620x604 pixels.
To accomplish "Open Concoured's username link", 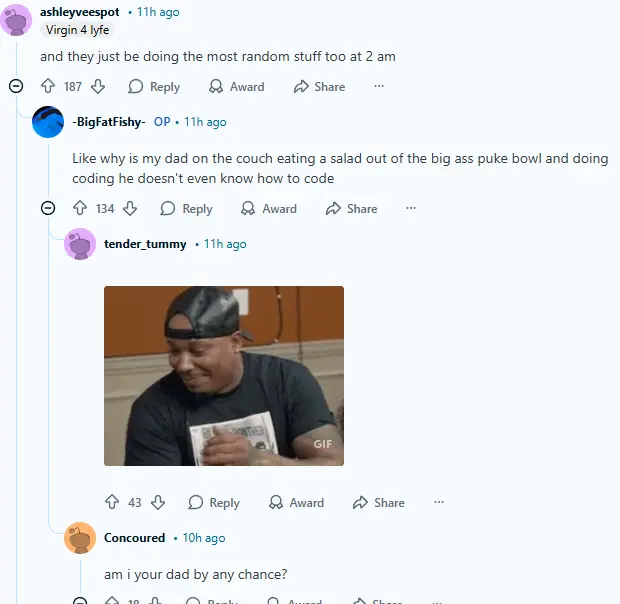I will click(x=134, y=538).
